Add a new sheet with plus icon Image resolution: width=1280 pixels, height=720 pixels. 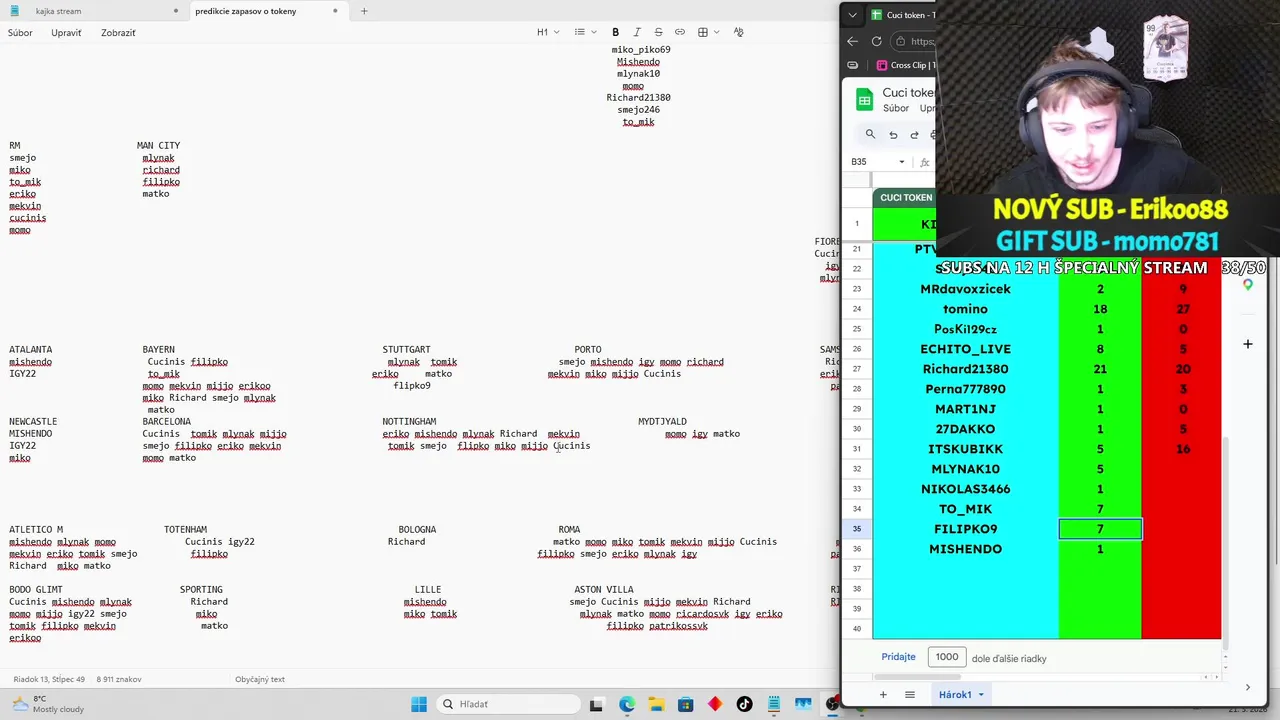point(882,695)
